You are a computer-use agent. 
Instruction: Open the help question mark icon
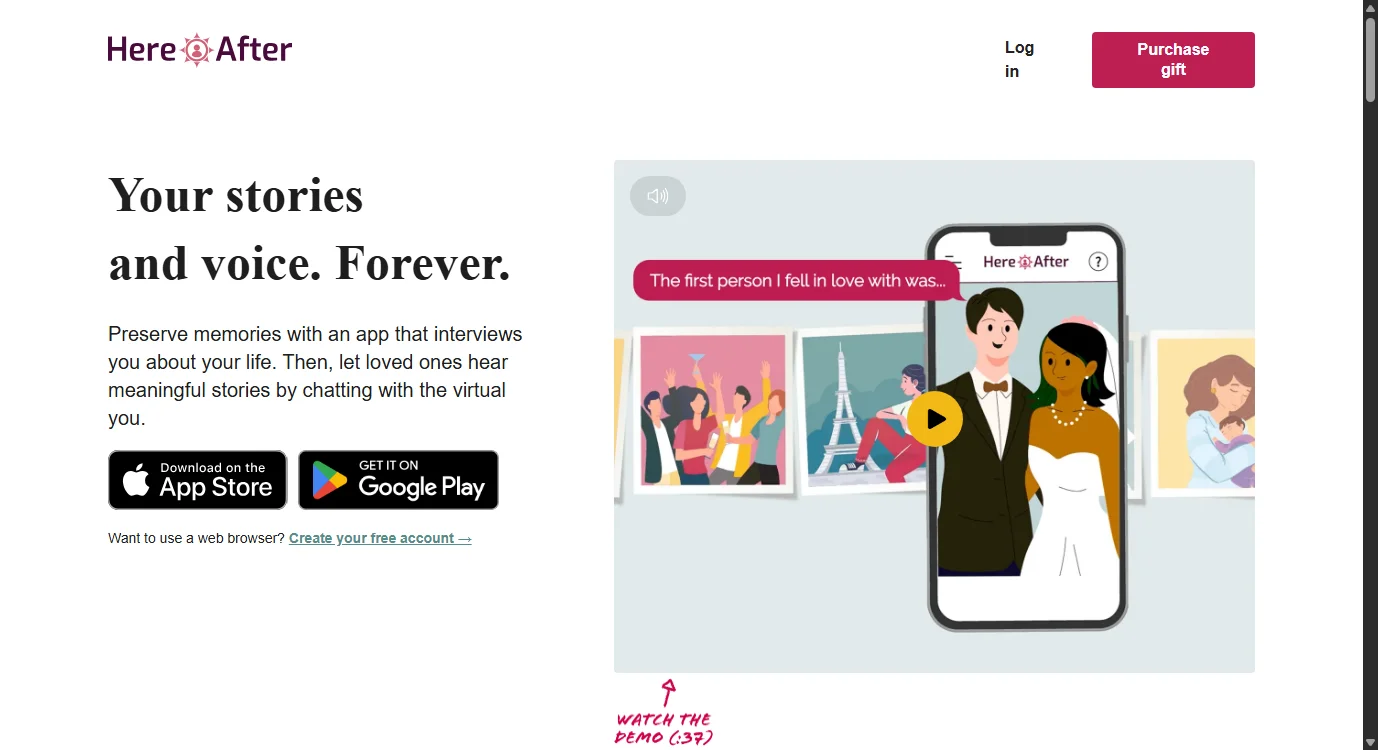tap(1098, 262)
